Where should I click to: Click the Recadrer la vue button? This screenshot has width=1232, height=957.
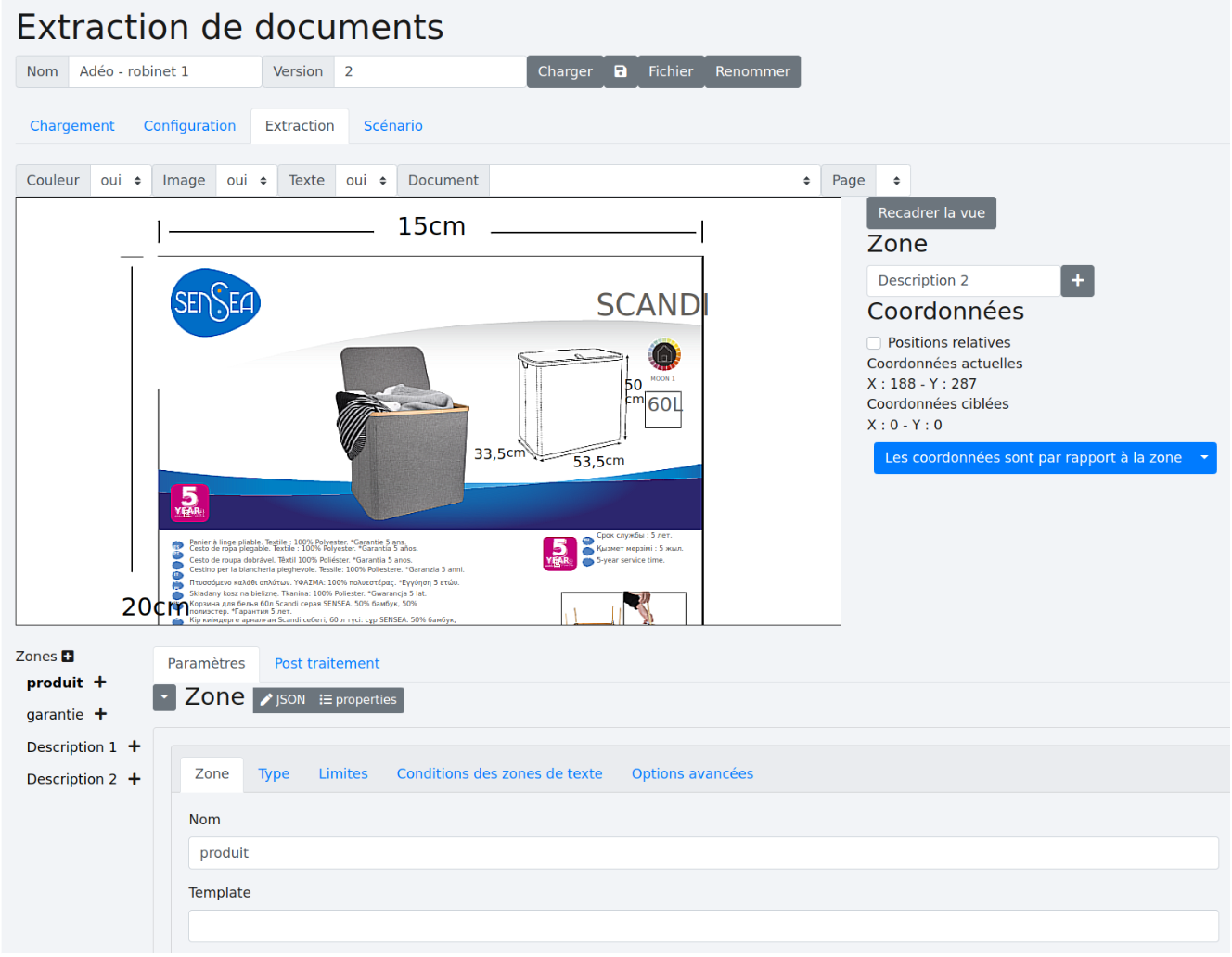930,213
